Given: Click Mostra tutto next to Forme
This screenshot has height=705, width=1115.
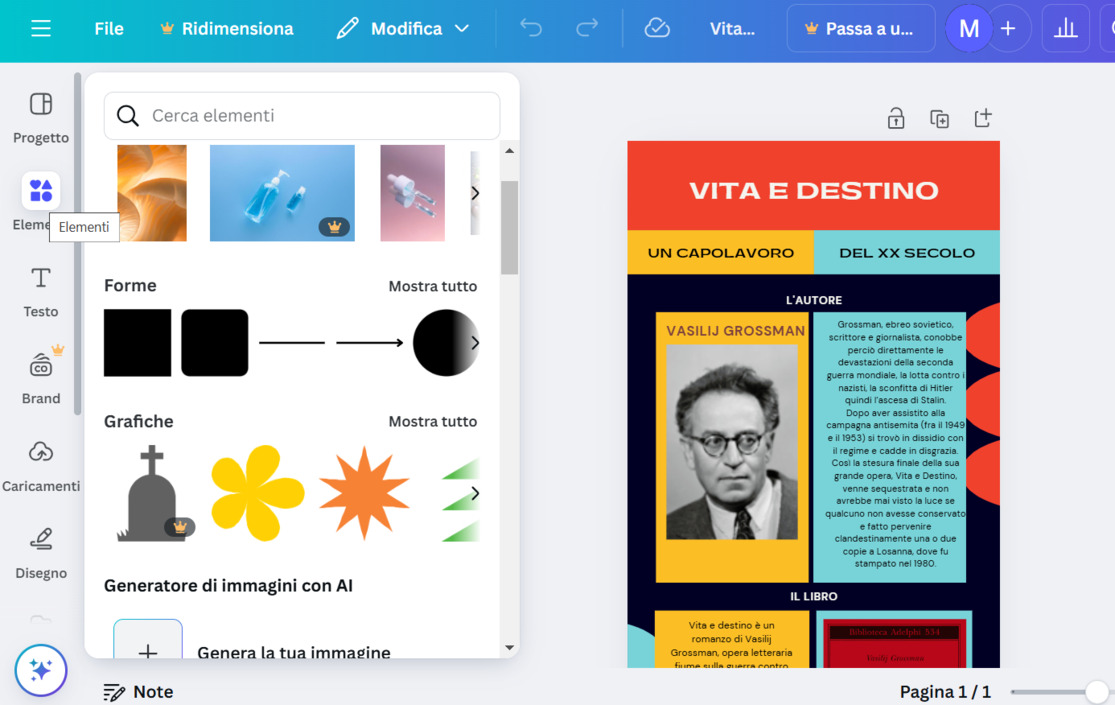Looking at the screenshot, I should pos(432,286).
